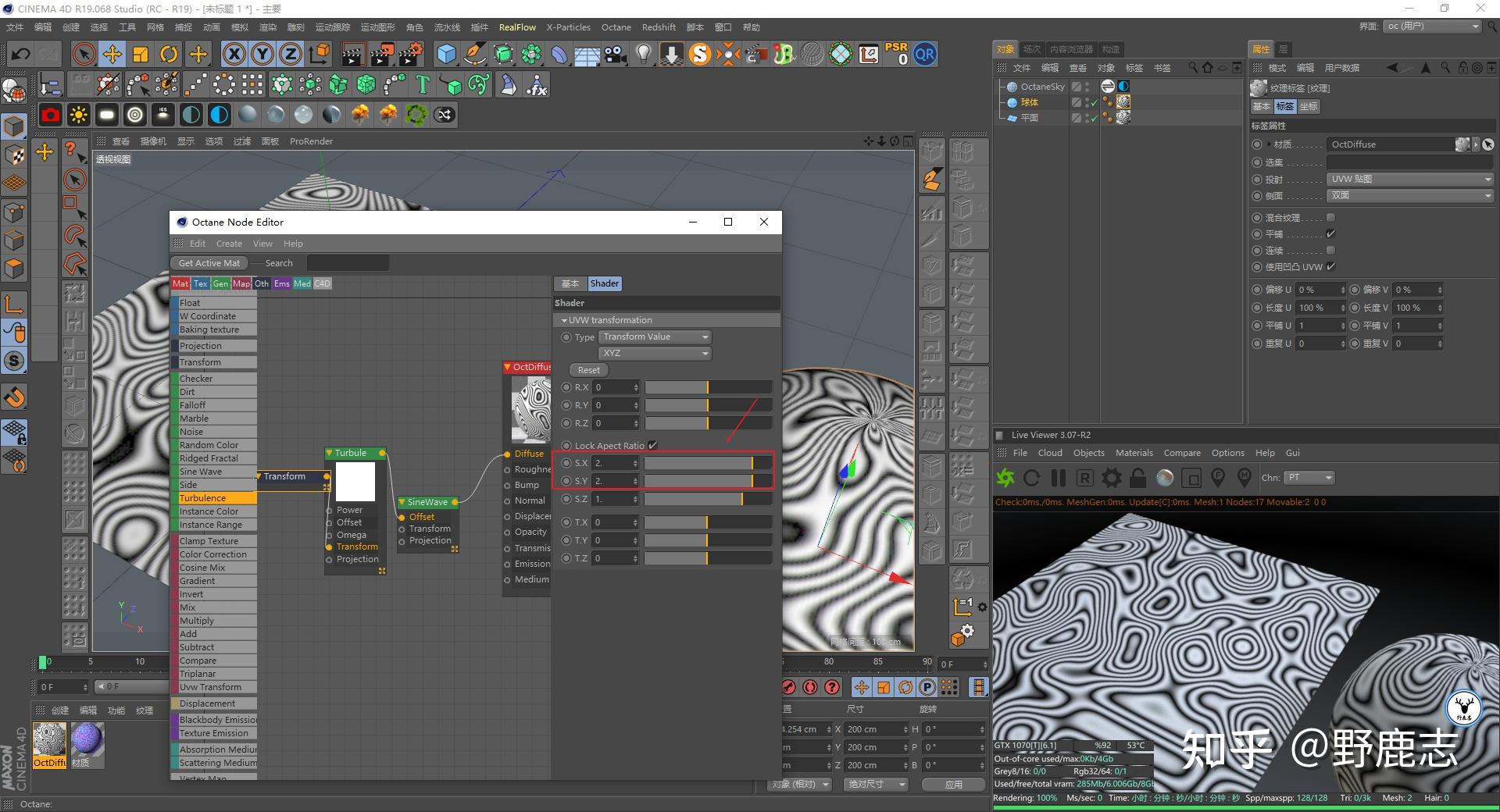This screenshot has height=812, width=1500.
Task: Open the Transform Value type dropdown
Action: (x=655, y=337)
